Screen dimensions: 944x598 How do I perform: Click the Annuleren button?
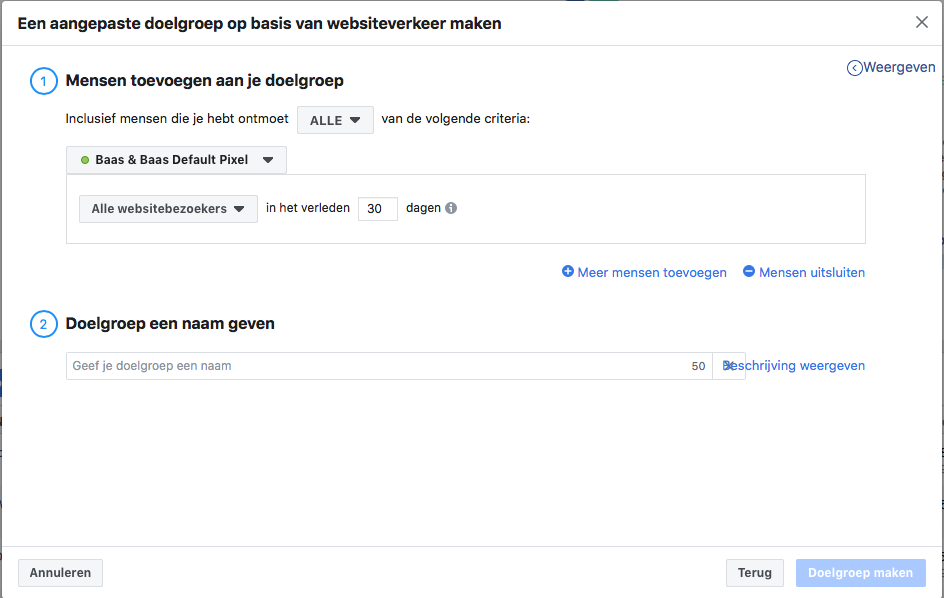click(60, 573)
